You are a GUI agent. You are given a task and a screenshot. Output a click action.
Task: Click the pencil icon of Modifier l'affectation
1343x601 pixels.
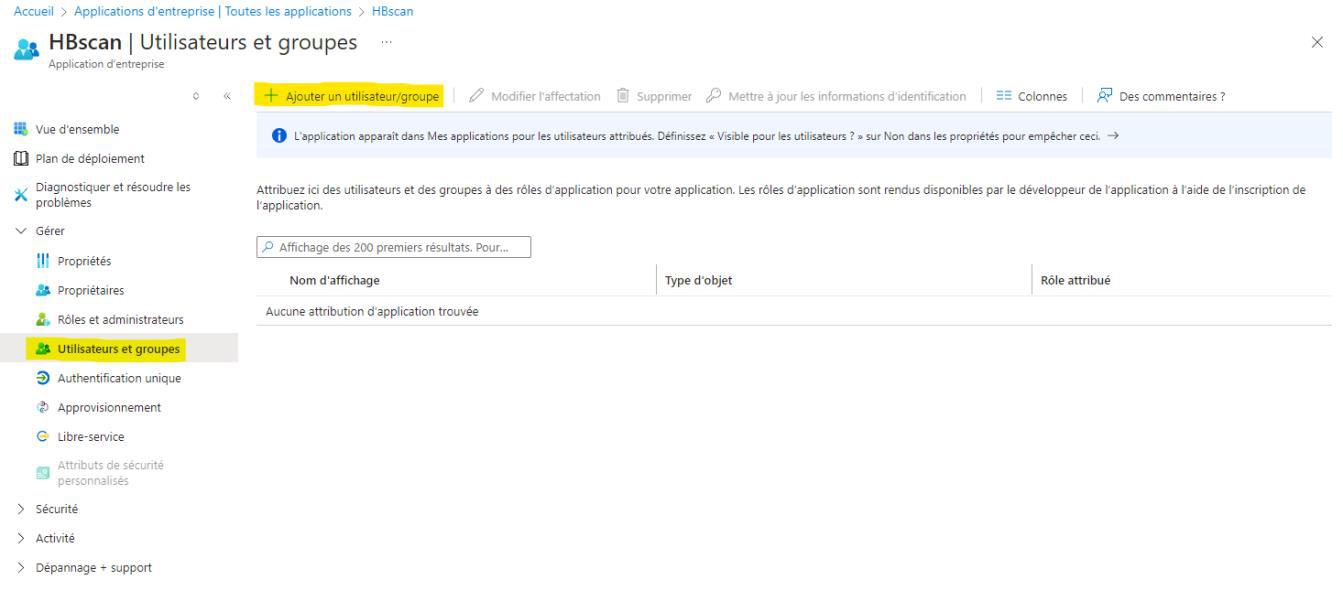click(x=476, y=96)
